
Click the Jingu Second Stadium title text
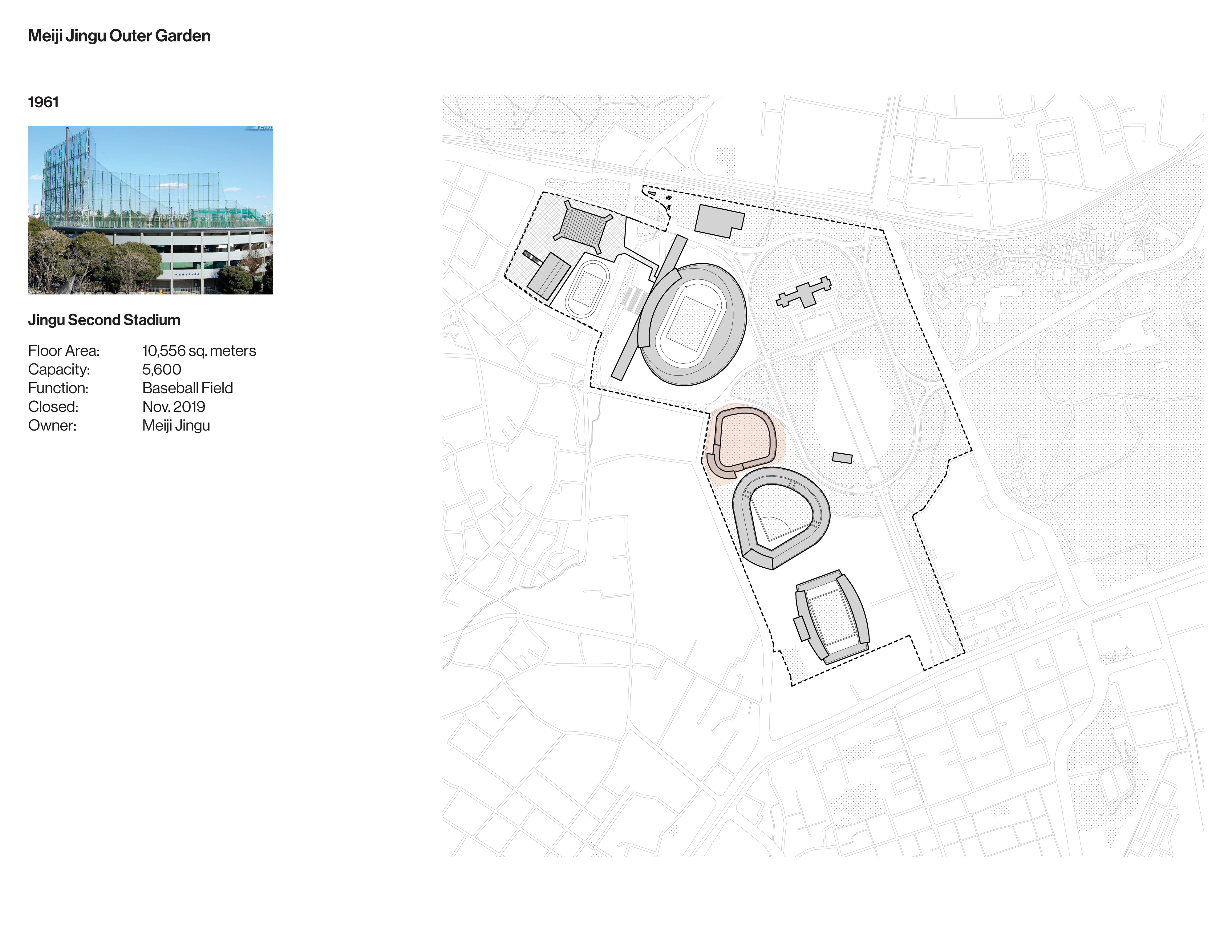(x=104, y=320)
